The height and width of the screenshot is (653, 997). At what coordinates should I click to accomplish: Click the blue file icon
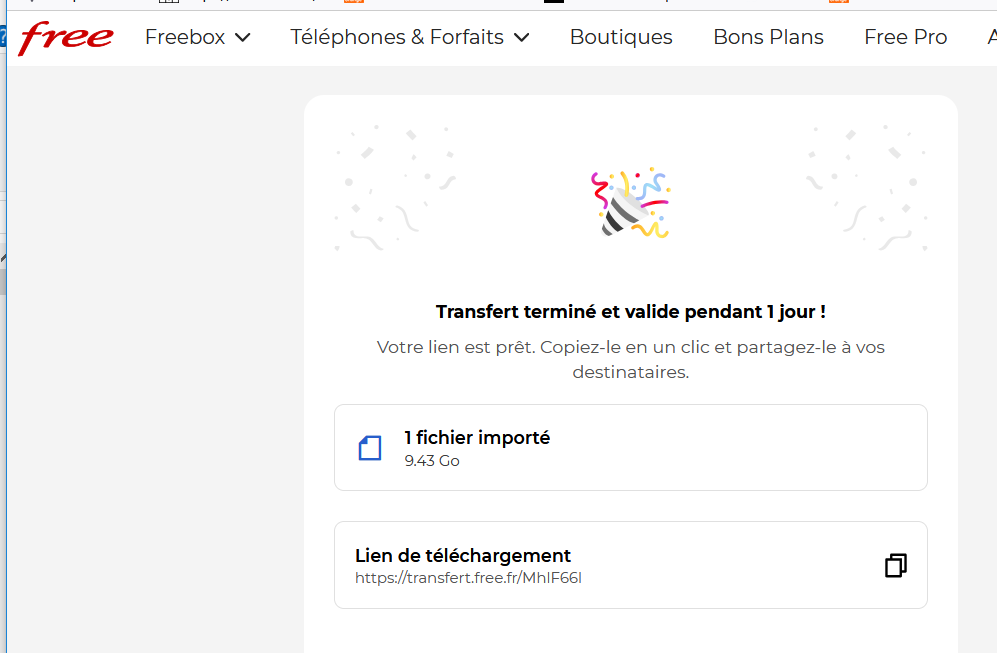(x=370, y=448)
